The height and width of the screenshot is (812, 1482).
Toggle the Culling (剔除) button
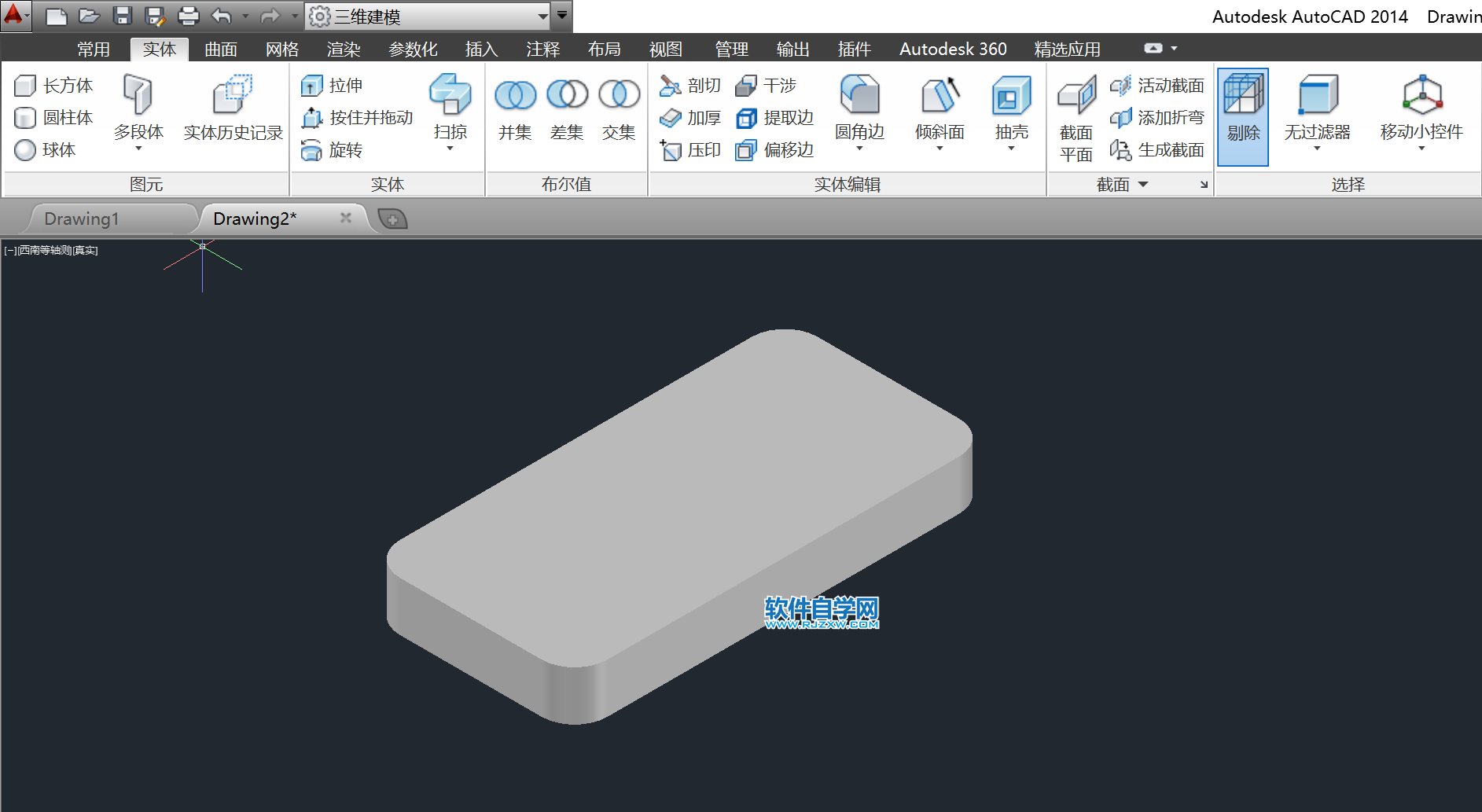coord(1243,116)
